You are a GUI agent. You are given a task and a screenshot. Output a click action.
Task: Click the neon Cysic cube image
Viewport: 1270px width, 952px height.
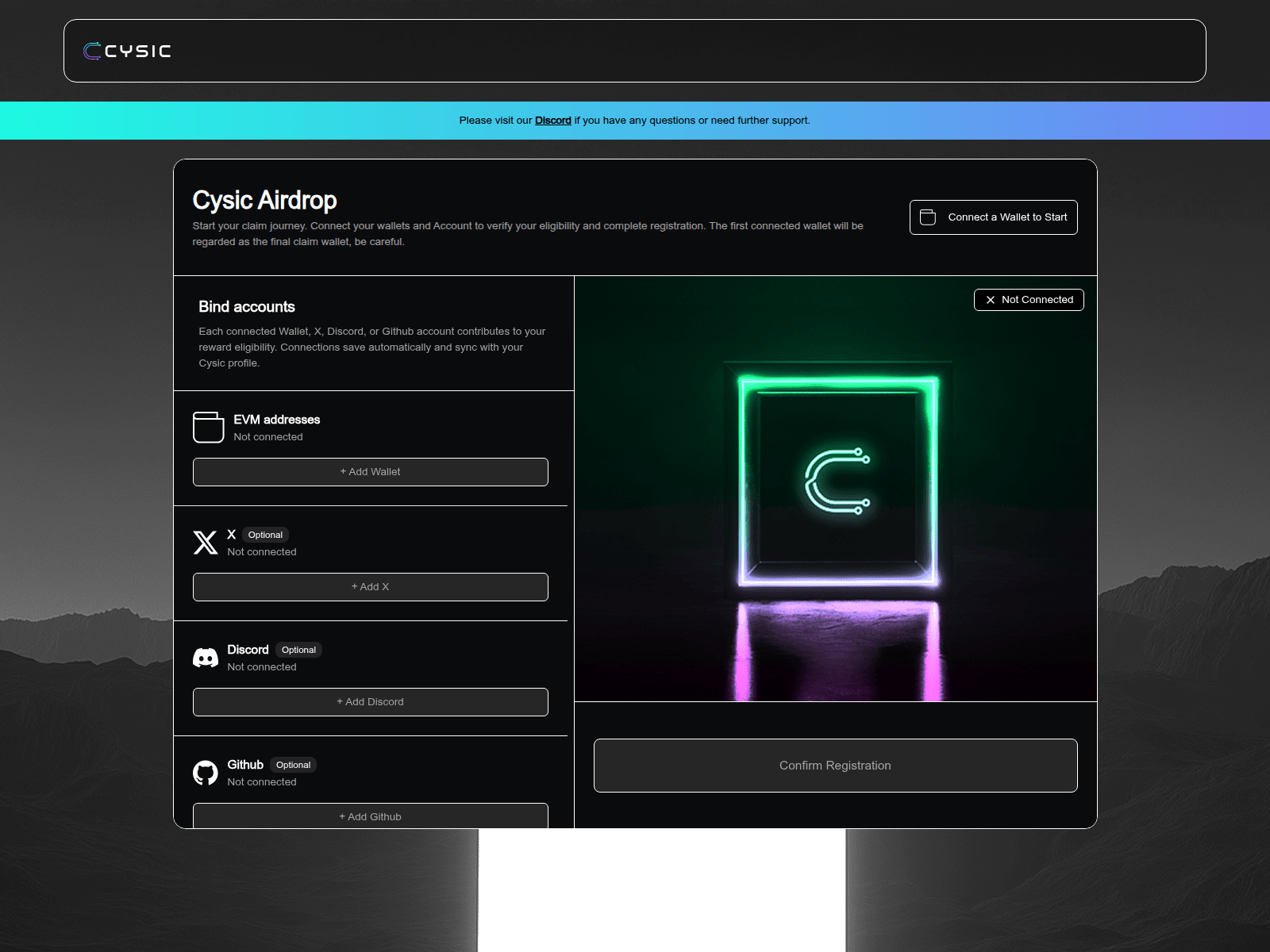[836, 489]
